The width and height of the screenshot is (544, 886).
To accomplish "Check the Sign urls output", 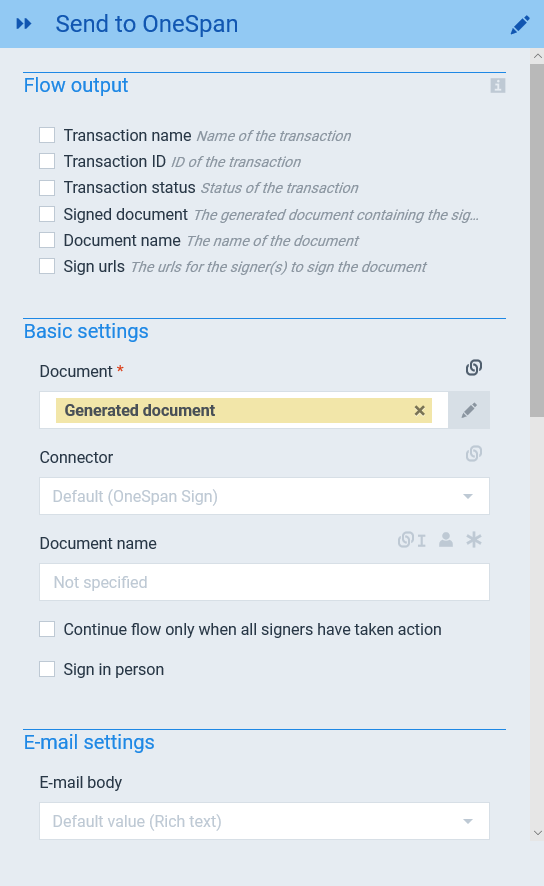I will [x=47, y=266].
